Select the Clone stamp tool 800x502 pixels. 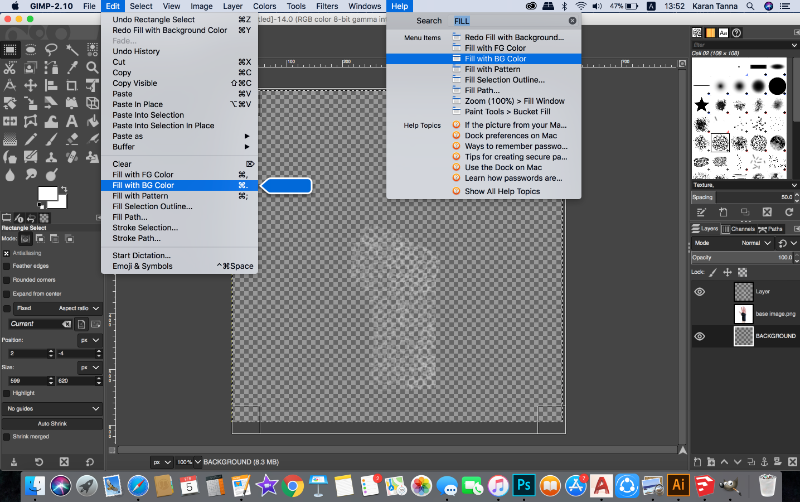point(51,157)
